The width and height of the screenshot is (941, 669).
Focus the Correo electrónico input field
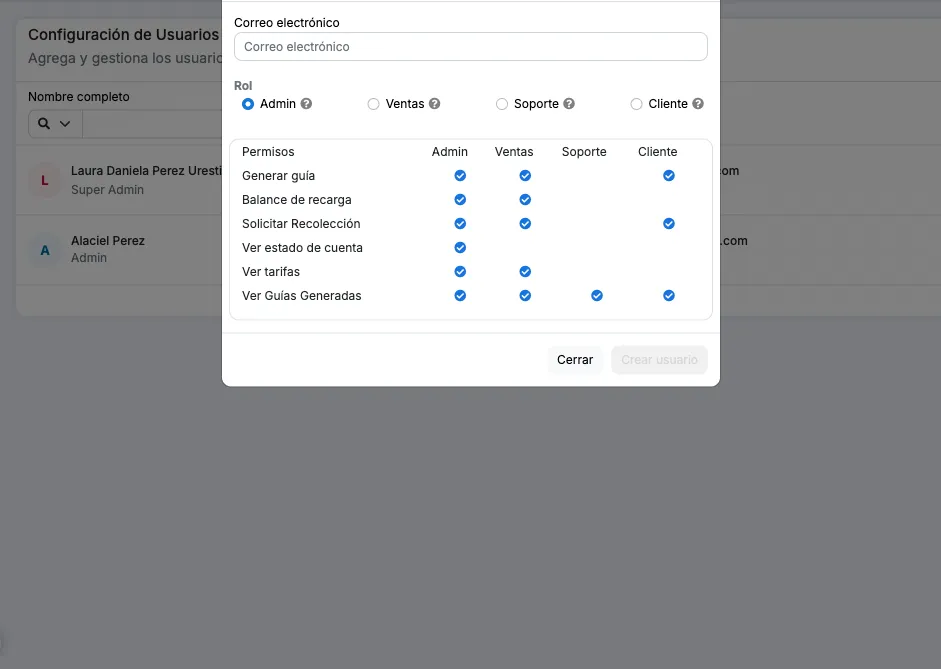point(470,47)
